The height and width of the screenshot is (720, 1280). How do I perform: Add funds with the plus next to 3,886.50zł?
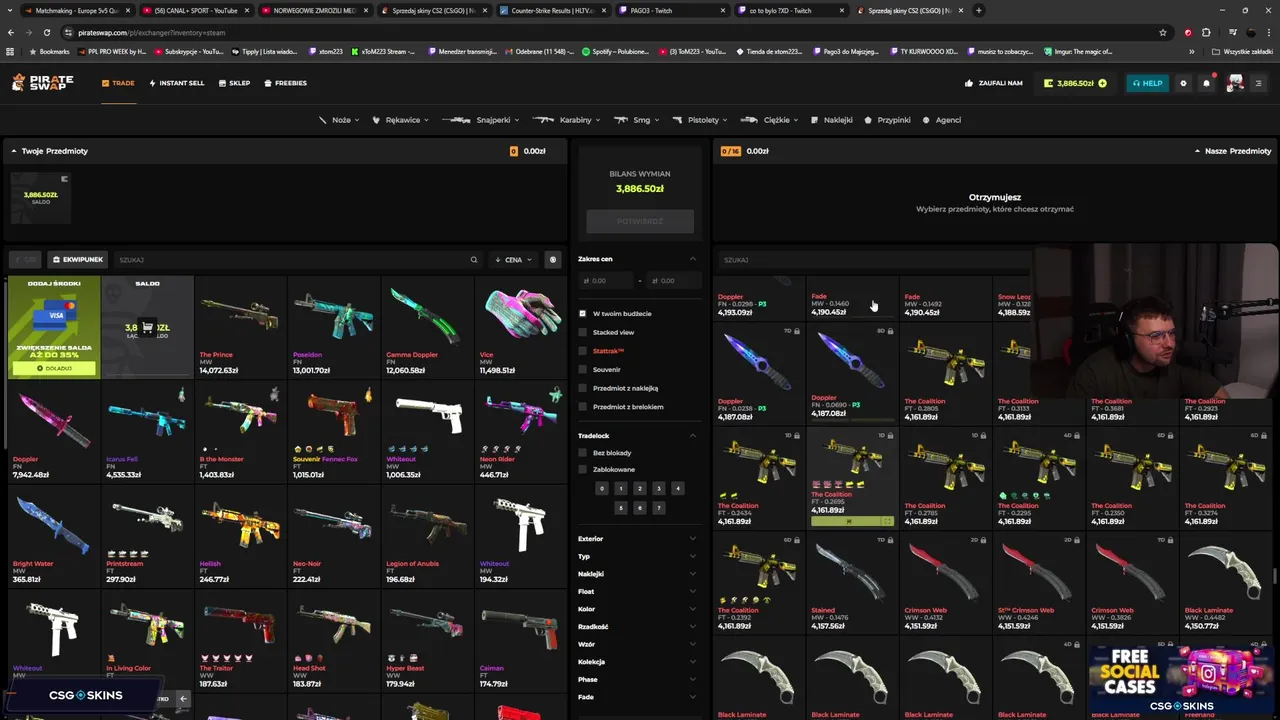[1102, 83]
